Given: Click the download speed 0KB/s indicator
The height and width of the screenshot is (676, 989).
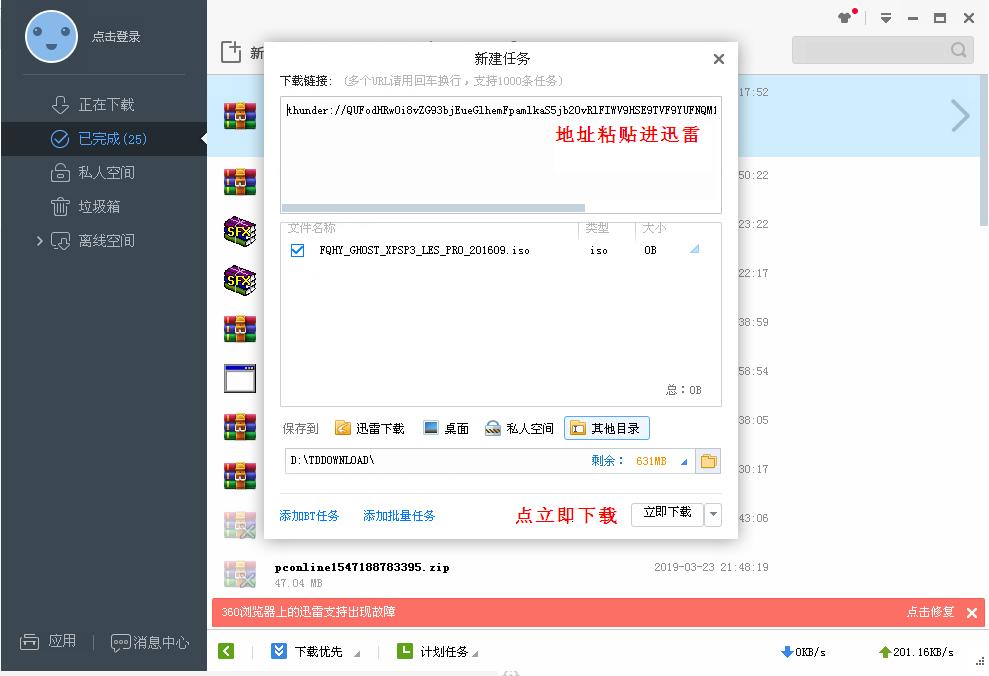Looking at the screenshot, I should click(803, 652).
